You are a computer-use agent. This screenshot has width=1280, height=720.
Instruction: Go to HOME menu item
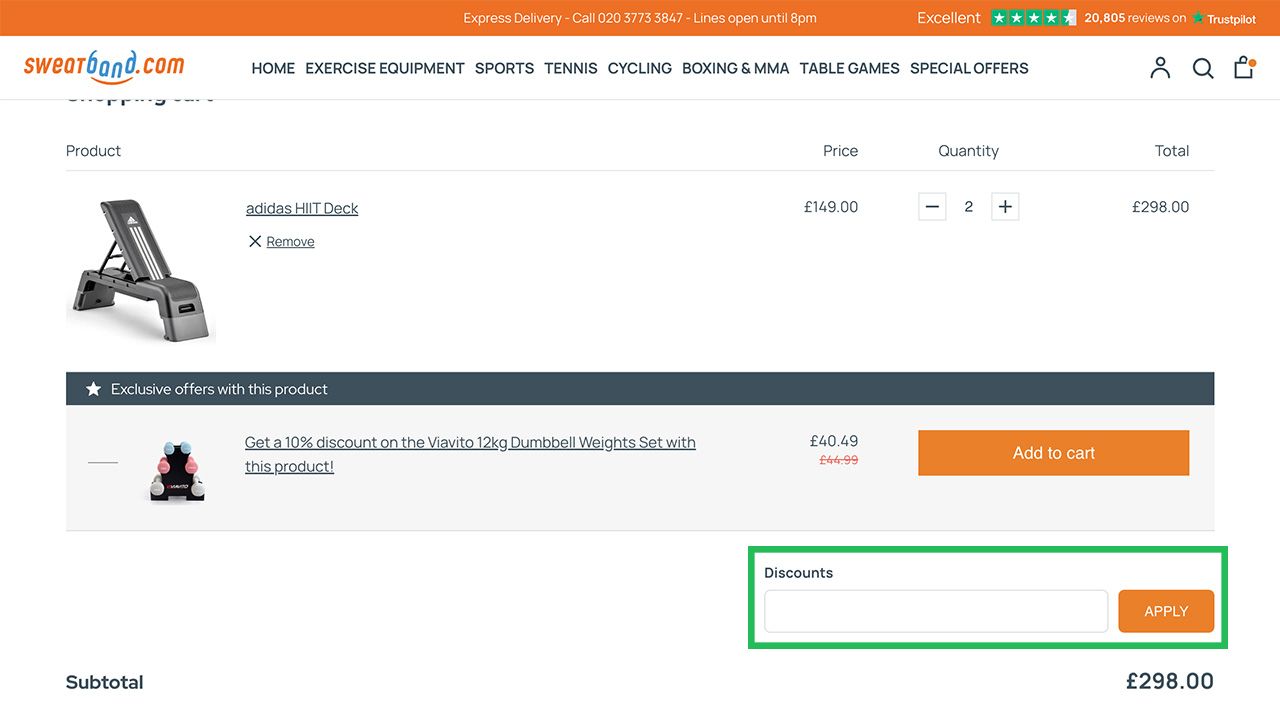tap(273, 68)
